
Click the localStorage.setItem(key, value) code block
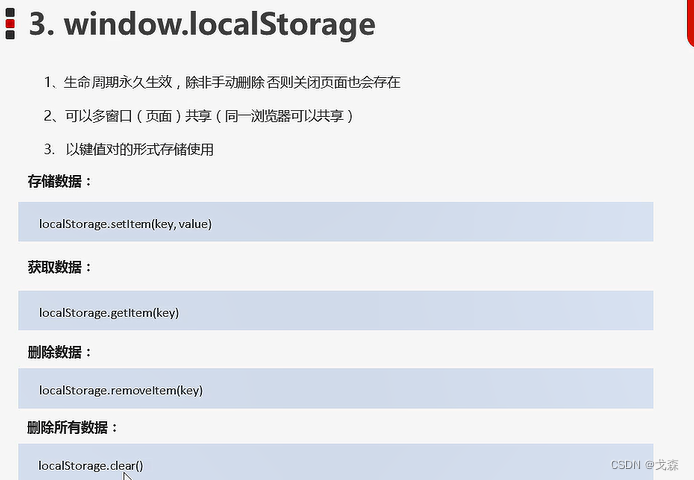click(x=335, y=222)
